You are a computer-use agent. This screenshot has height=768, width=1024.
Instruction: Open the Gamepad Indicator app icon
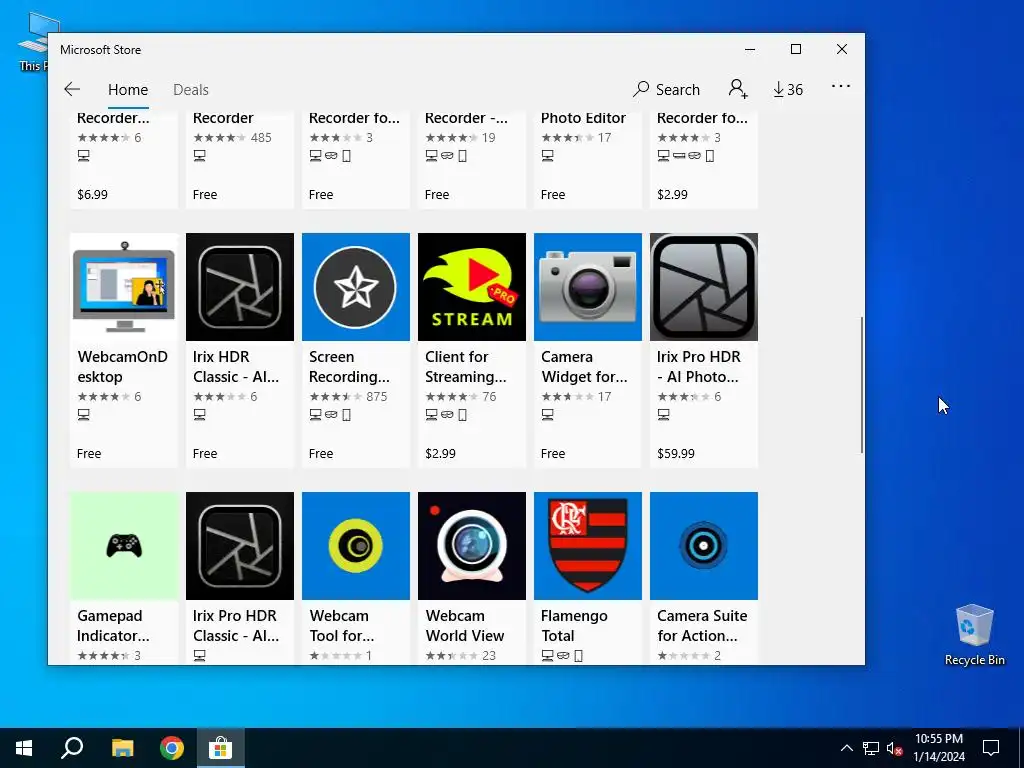tap(124, 546)
